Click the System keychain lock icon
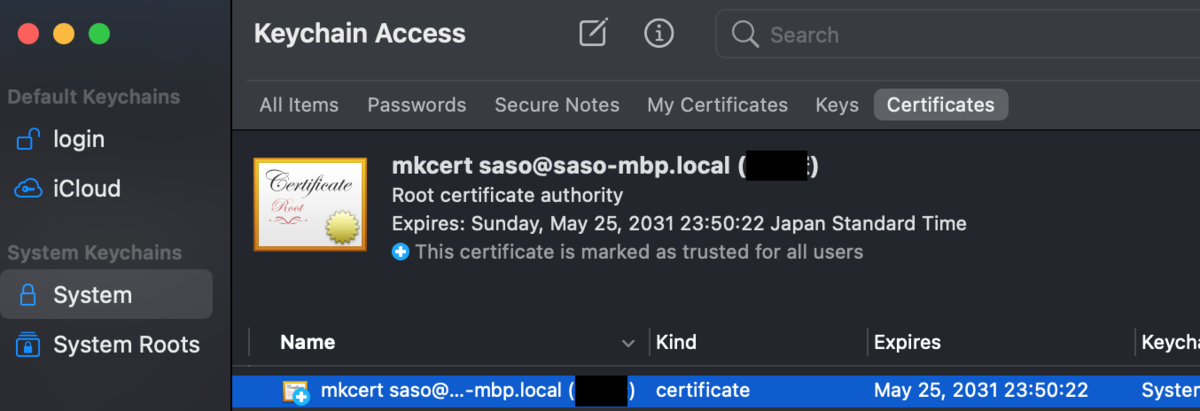Screen dimensions: 1200x411 pos(28,295)
